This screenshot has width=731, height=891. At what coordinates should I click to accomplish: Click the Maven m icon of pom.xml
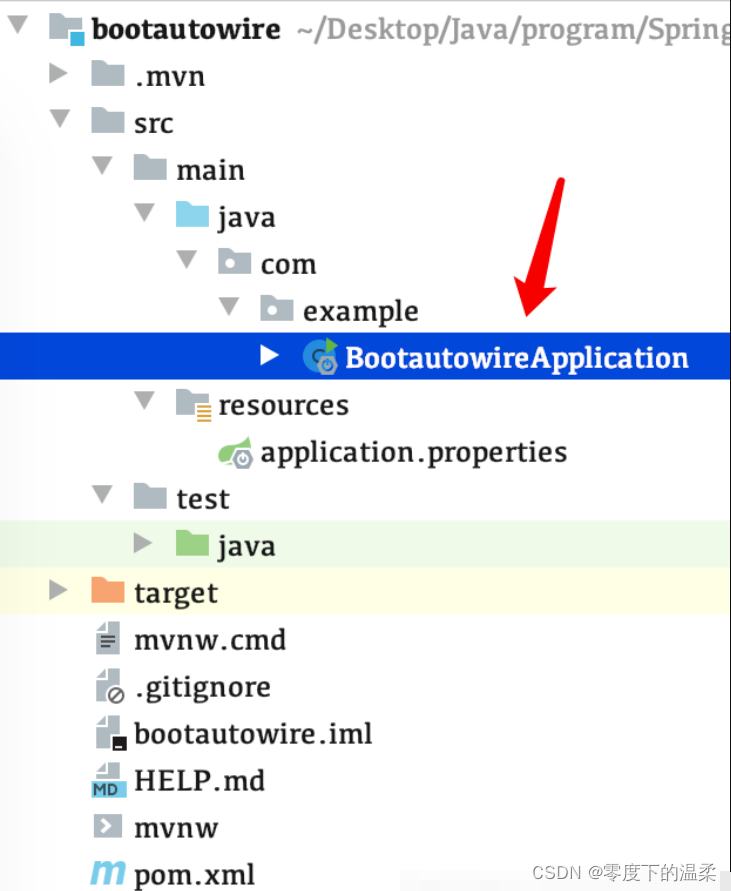coord(108,872)
